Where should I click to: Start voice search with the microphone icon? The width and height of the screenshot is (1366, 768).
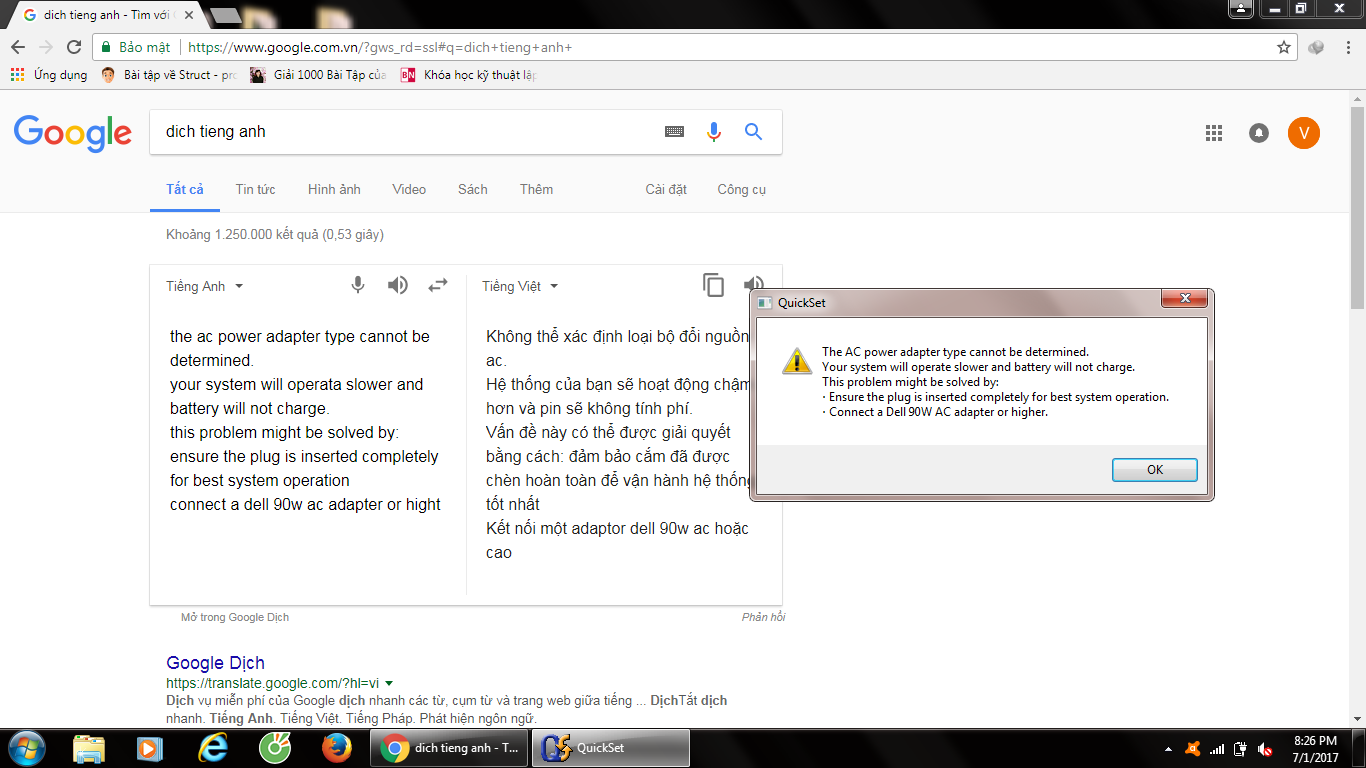tap(713, 132)
